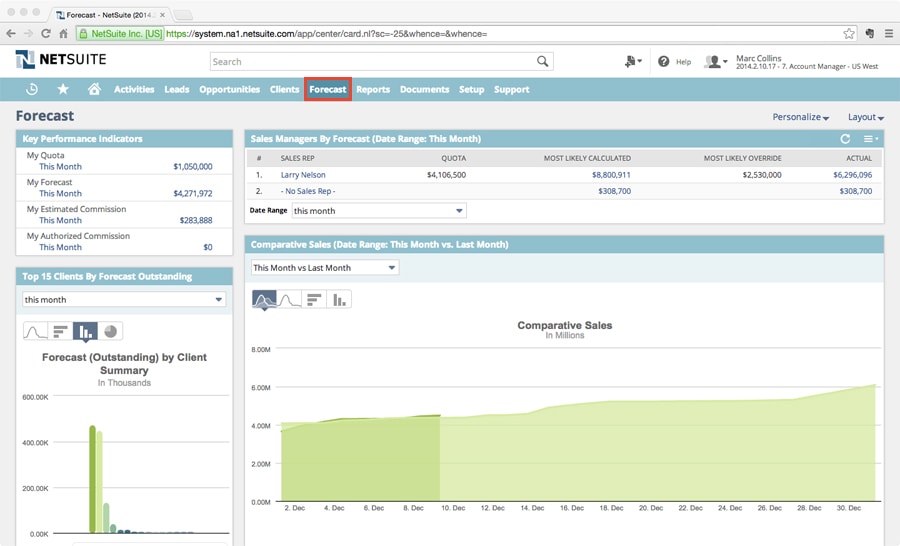Open 'this month' dropdown in Top 15 Clients

click(124, 299)
